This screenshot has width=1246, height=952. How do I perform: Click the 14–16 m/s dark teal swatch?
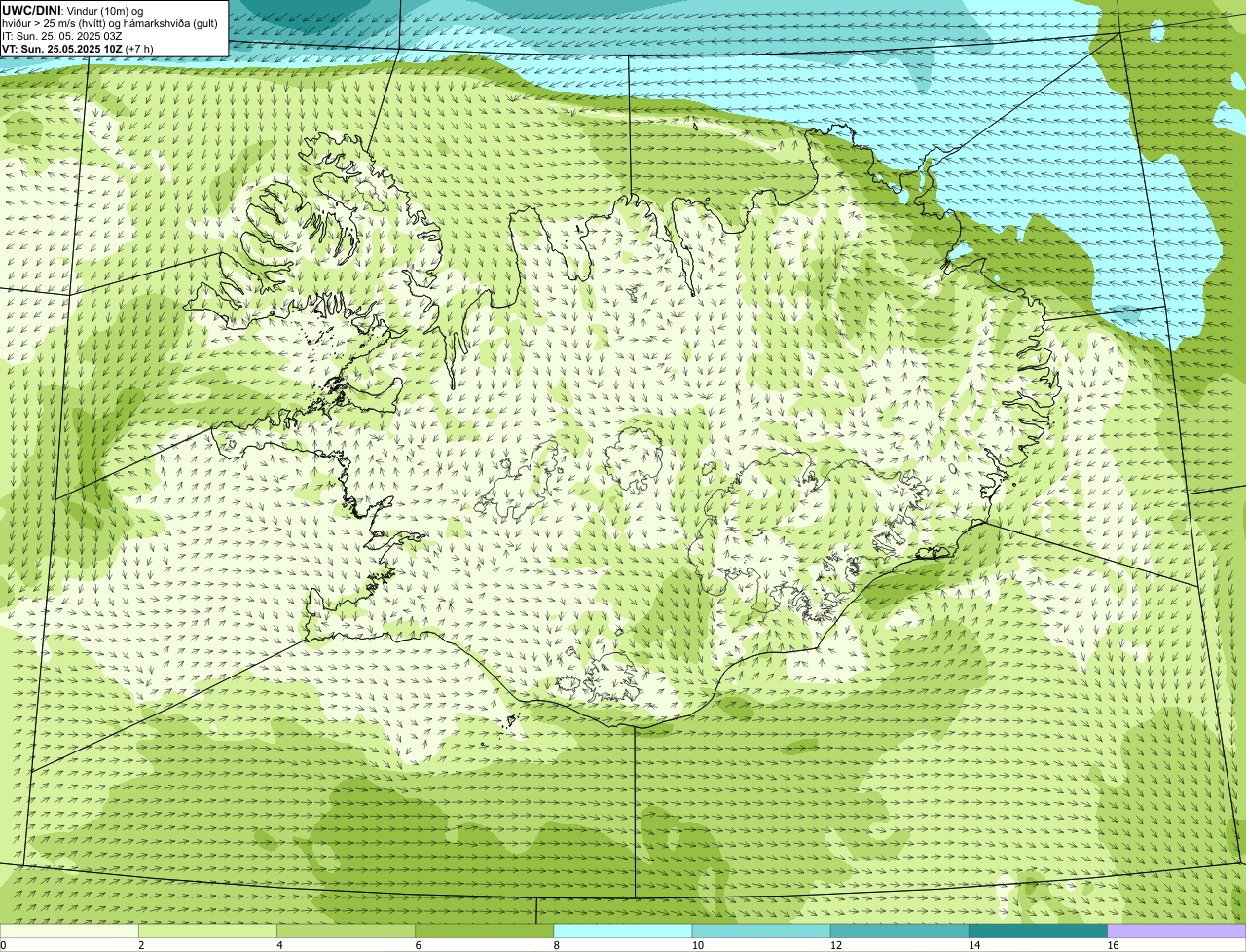click(x=1039, y=931)
